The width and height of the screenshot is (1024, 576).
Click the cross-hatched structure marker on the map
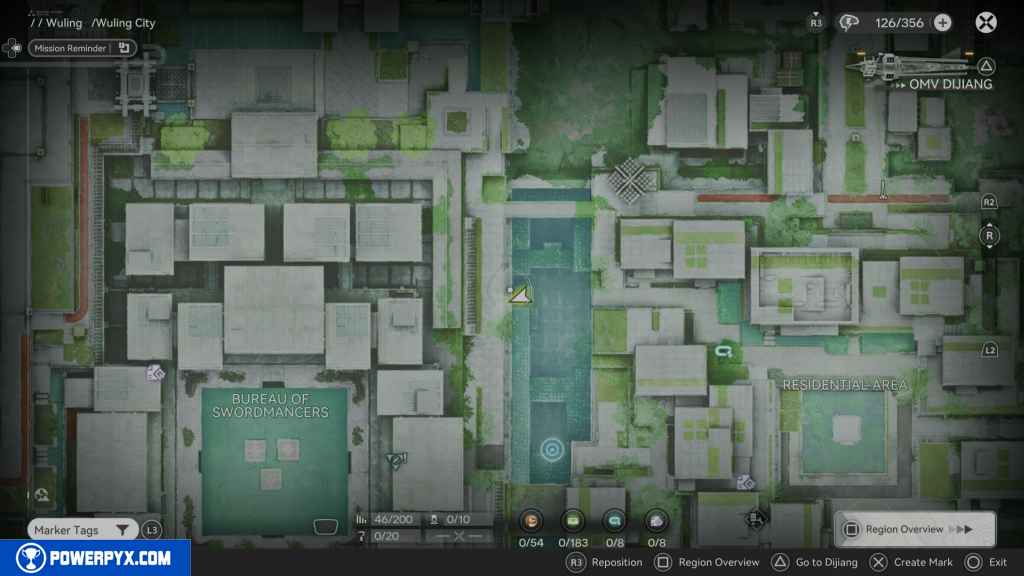pyautogui.click(x=631, y=178)
